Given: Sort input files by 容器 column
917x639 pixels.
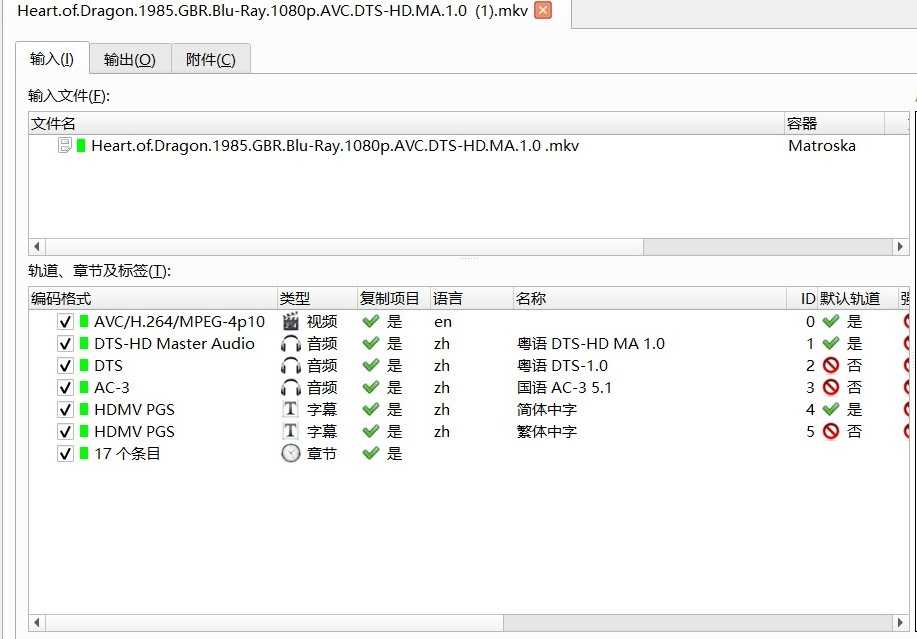Looking at the screenshot, I should pyautogui.click(x=834, y=123).
